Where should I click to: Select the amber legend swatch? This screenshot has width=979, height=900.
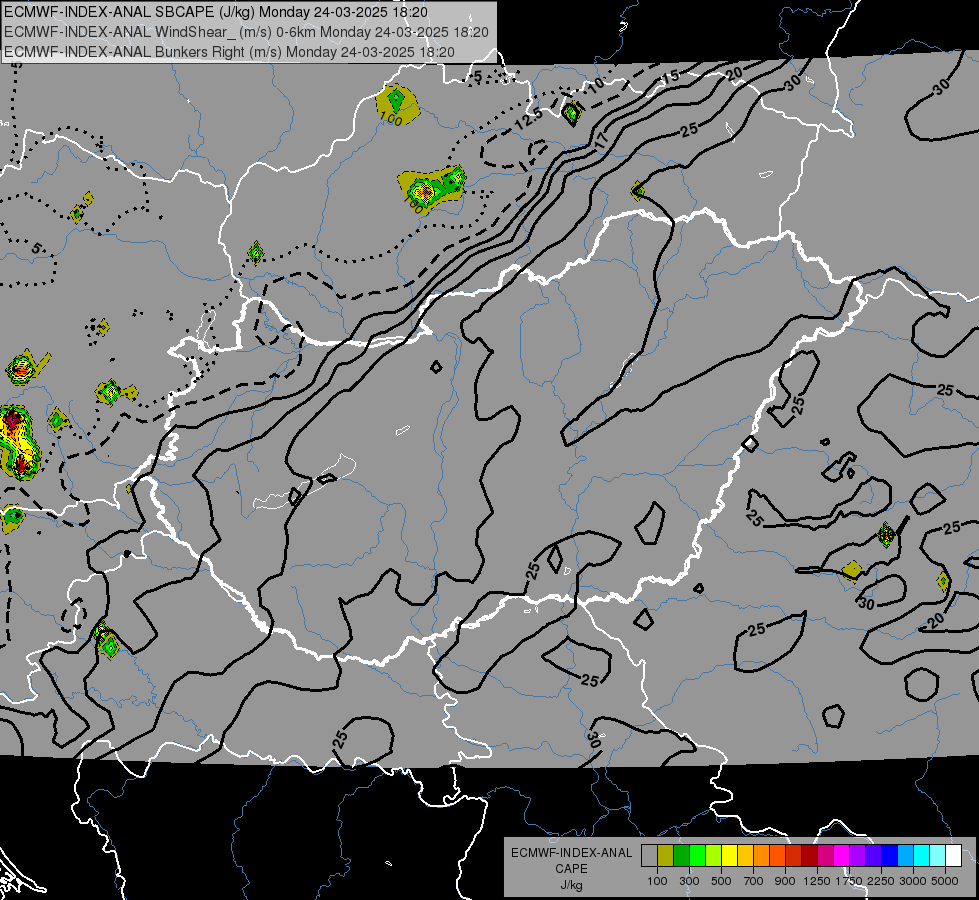coord(745,856)
